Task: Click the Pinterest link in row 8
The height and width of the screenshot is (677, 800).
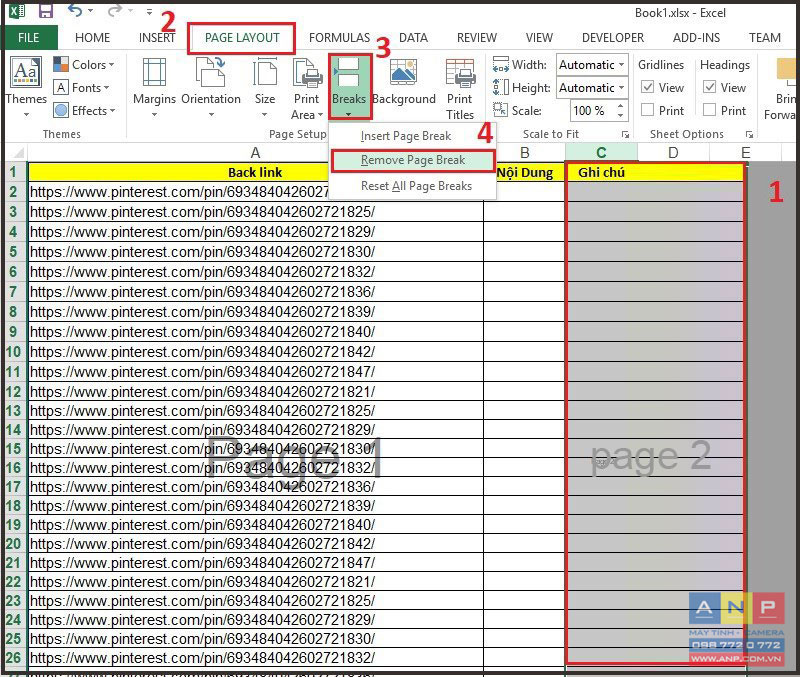Action: 203,312
